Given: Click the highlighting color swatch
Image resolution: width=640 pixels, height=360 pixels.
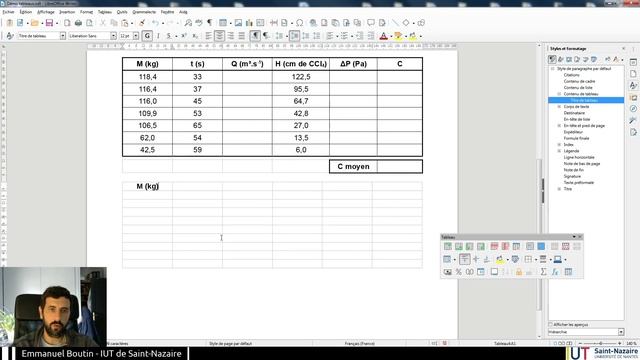Looking at the screenshot, I should (398, 36).
